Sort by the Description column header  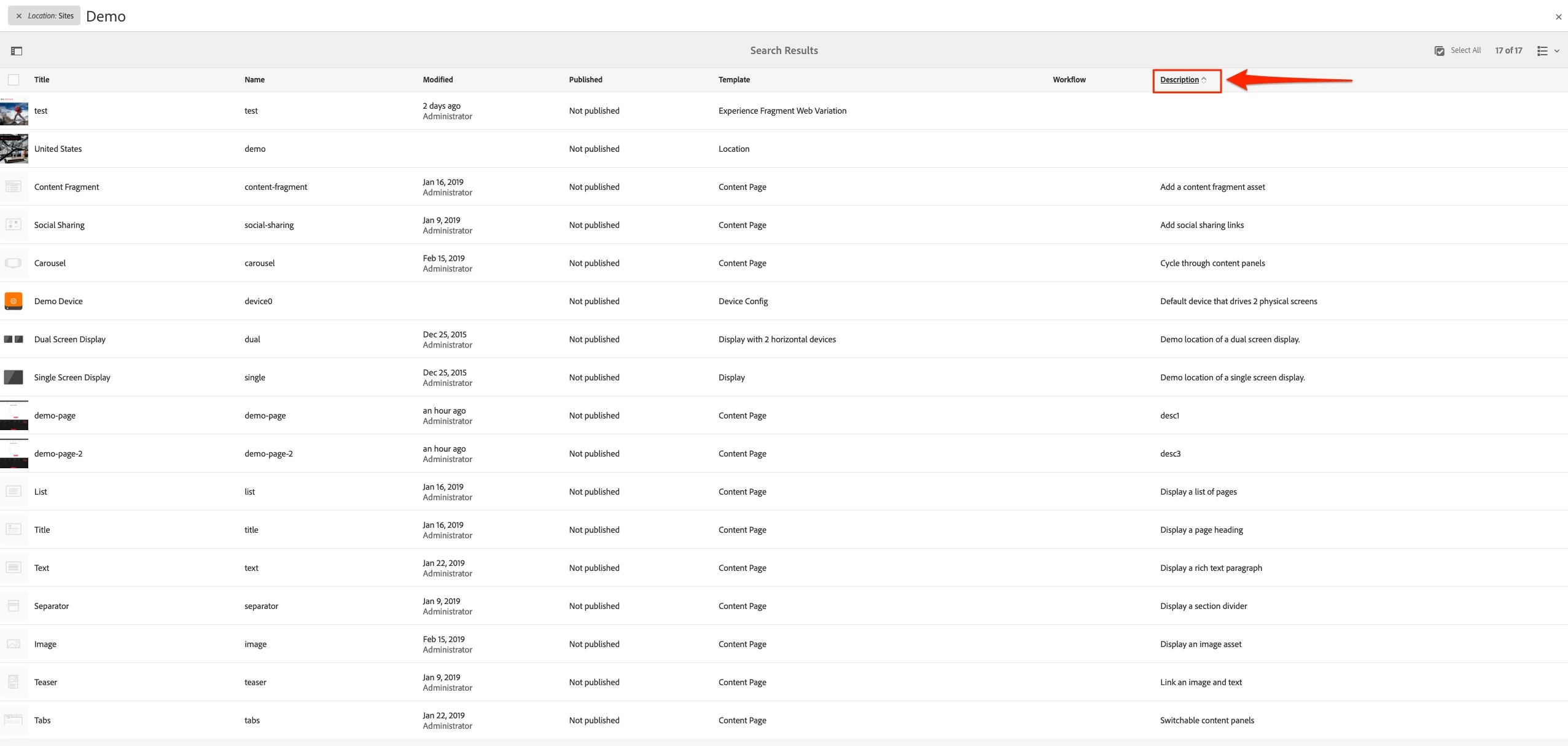point(1179,80)
